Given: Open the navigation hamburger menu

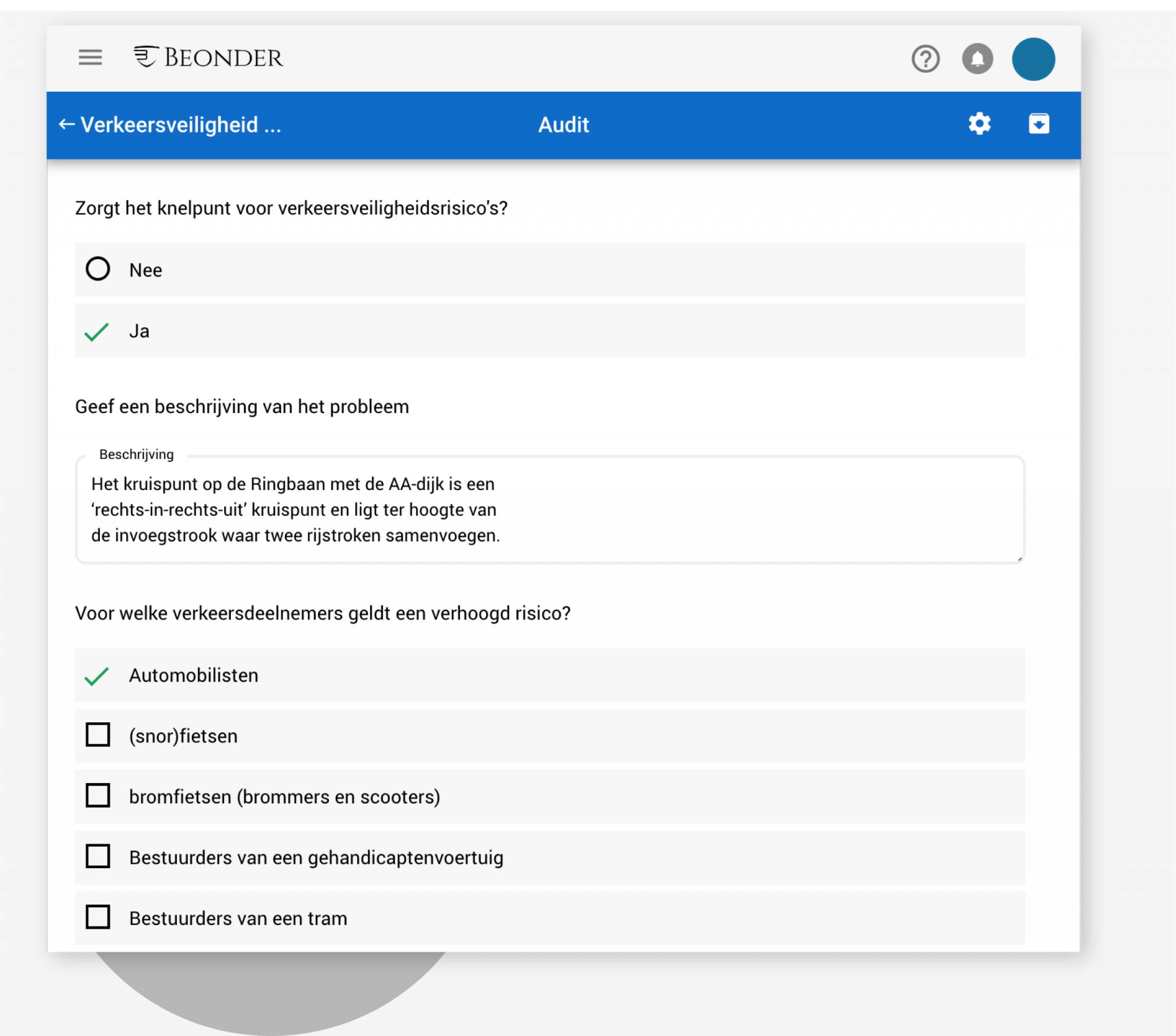Looking at the screenshot, I should point(89,58).
